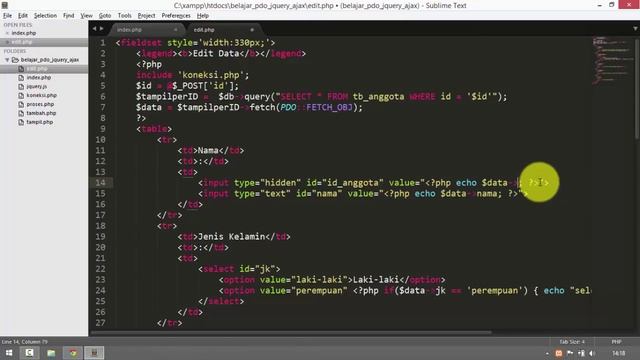Click 'koneksi.php' string on line 4
640x360 pixels.
pos(211,75)
